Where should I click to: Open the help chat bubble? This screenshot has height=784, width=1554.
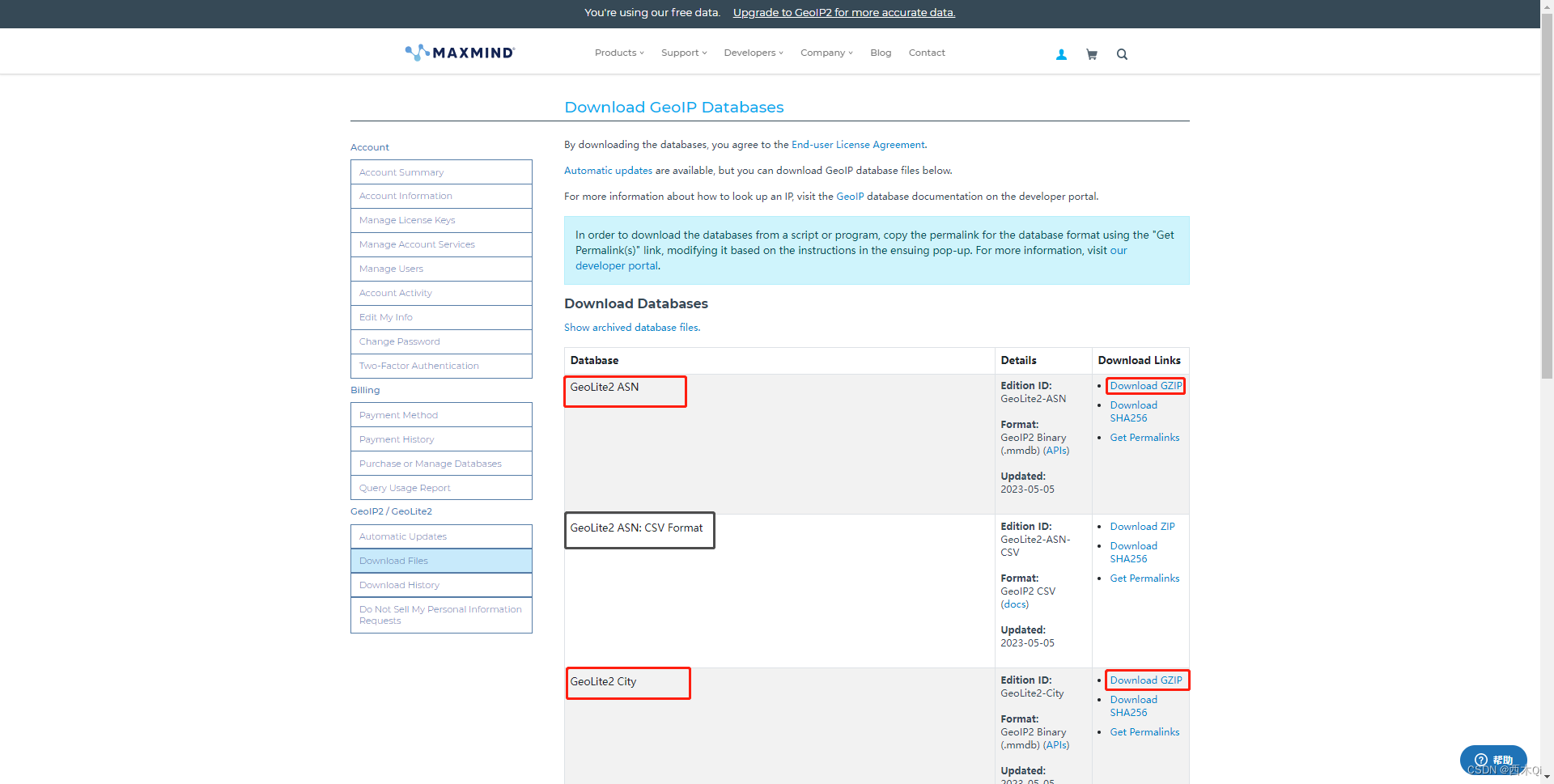[1492, 760]
